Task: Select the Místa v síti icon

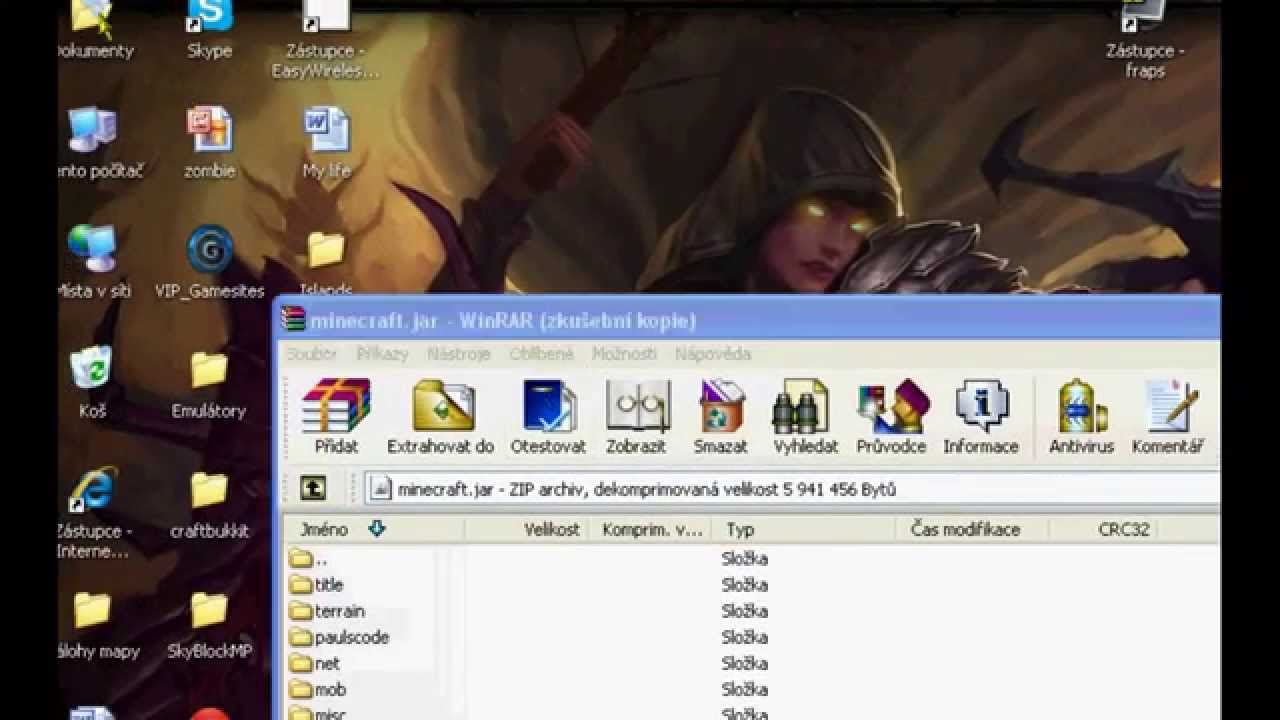Action: [x=92, y=262]
